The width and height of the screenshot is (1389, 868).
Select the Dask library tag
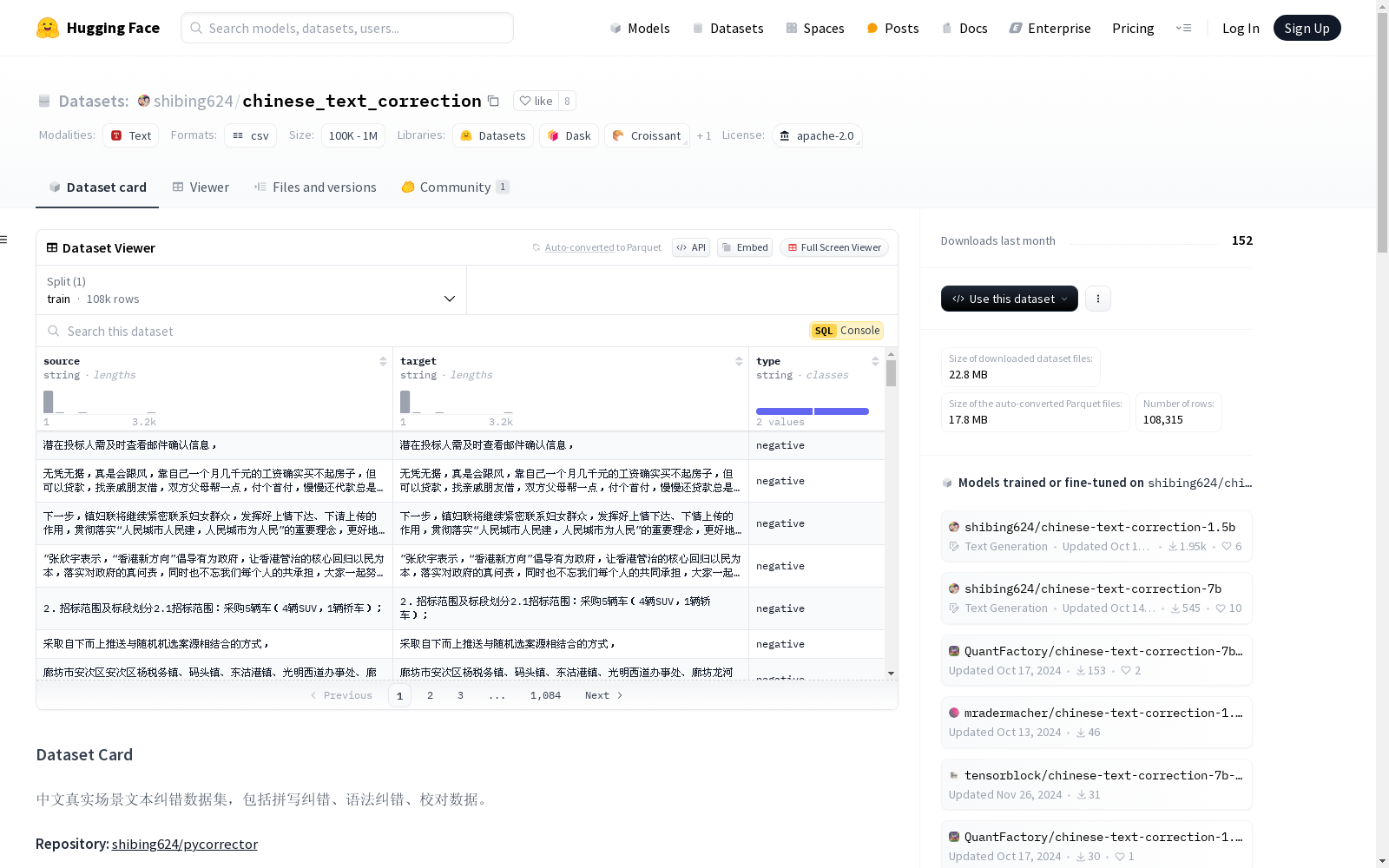point(569,135)
